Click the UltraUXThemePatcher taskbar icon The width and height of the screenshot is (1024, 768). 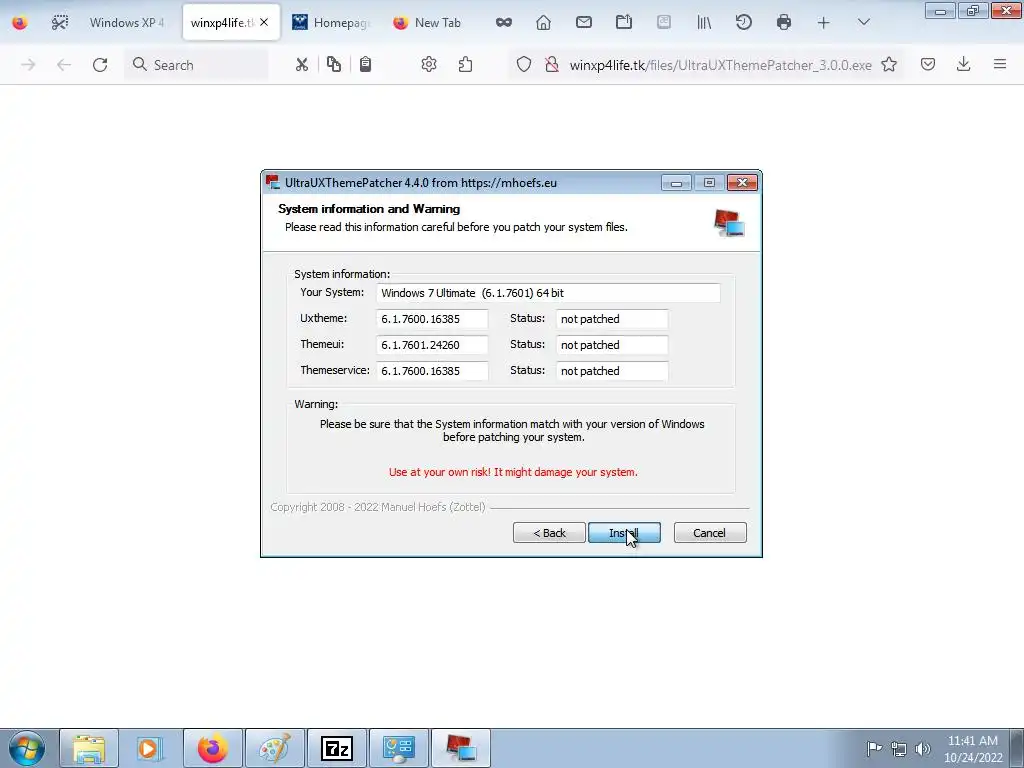click(x=461, y=748)
